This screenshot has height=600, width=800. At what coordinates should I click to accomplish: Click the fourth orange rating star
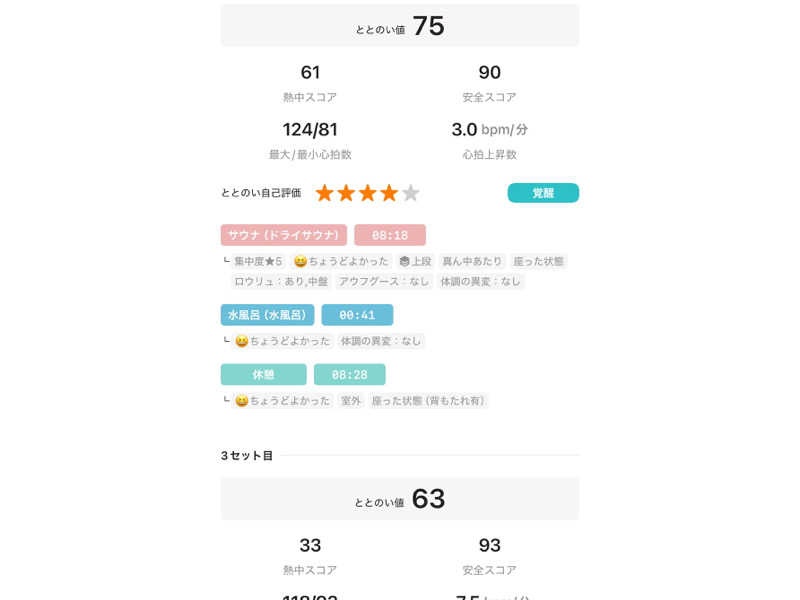coord(389,193)
